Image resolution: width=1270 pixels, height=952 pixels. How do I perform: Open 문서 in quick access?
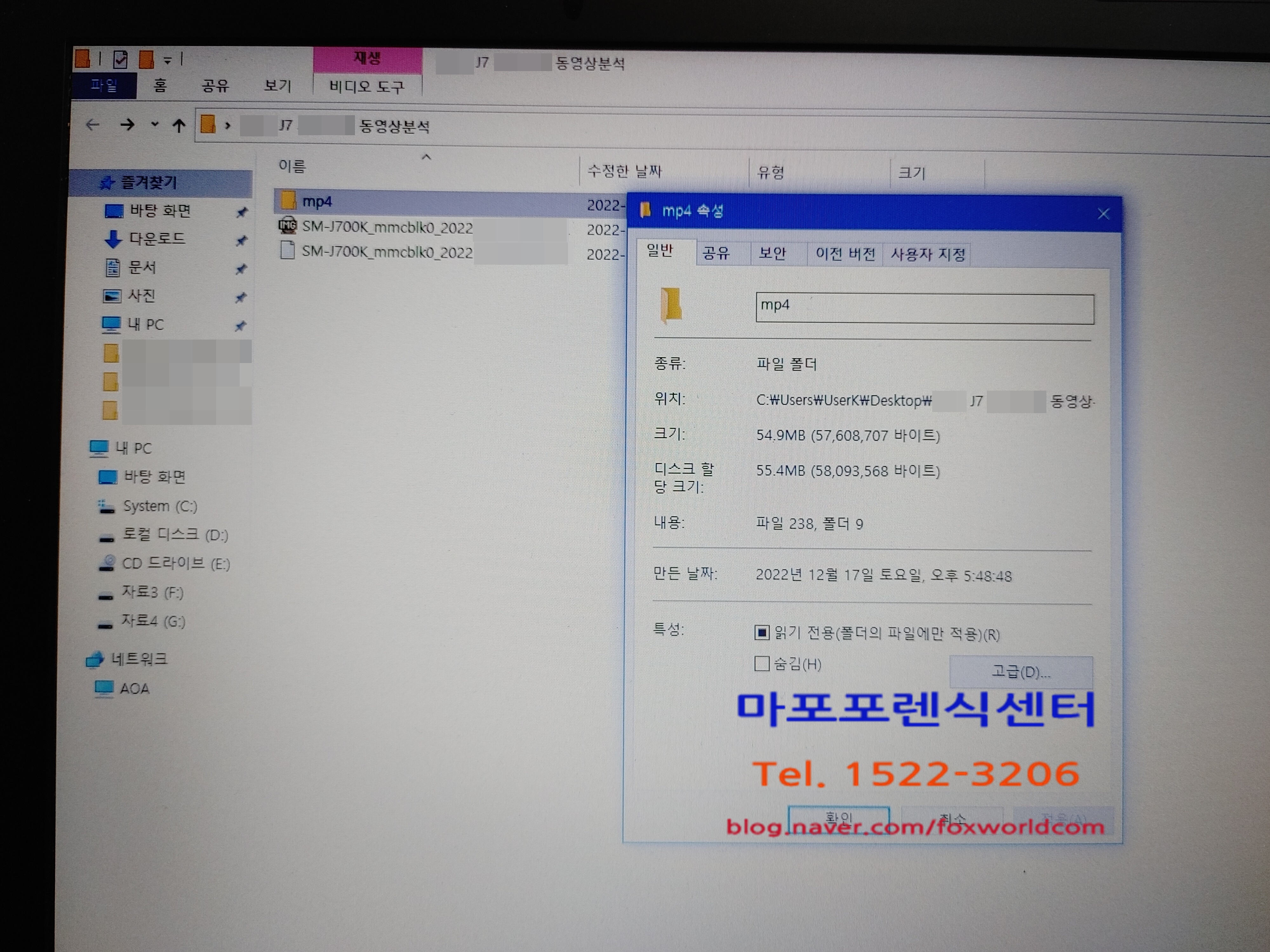(141, 267)
